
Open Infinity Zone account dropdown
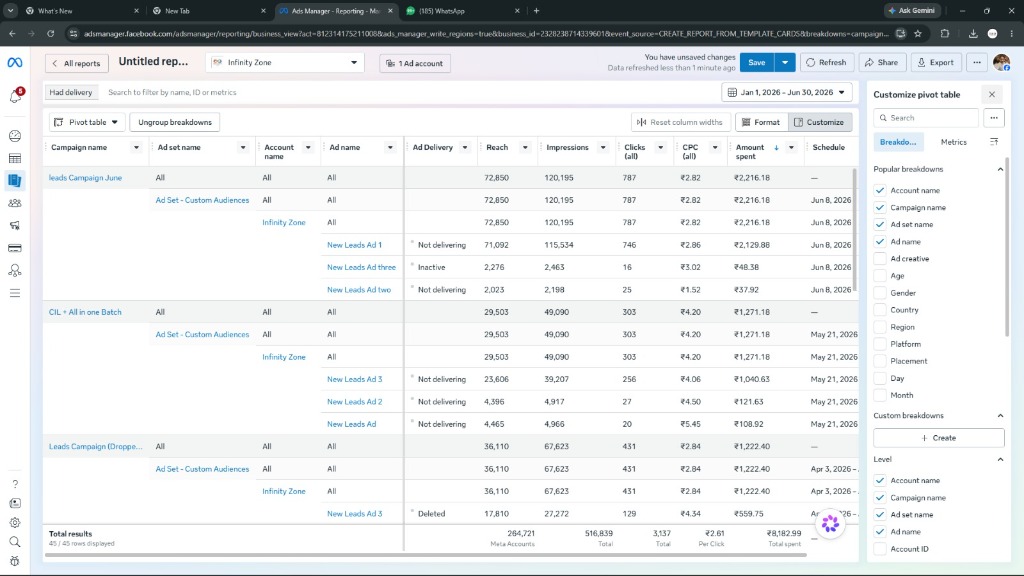(285, 63)
